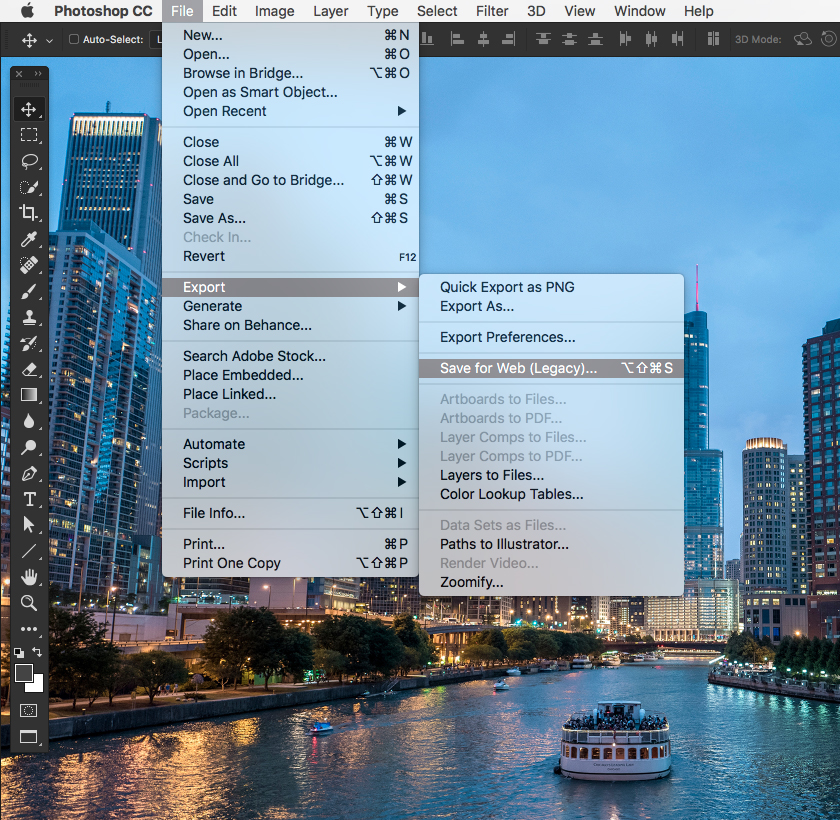Pick the Eyedropper tool
The height and width of the screenshot is (820, 840).
[x=29, y=239]
